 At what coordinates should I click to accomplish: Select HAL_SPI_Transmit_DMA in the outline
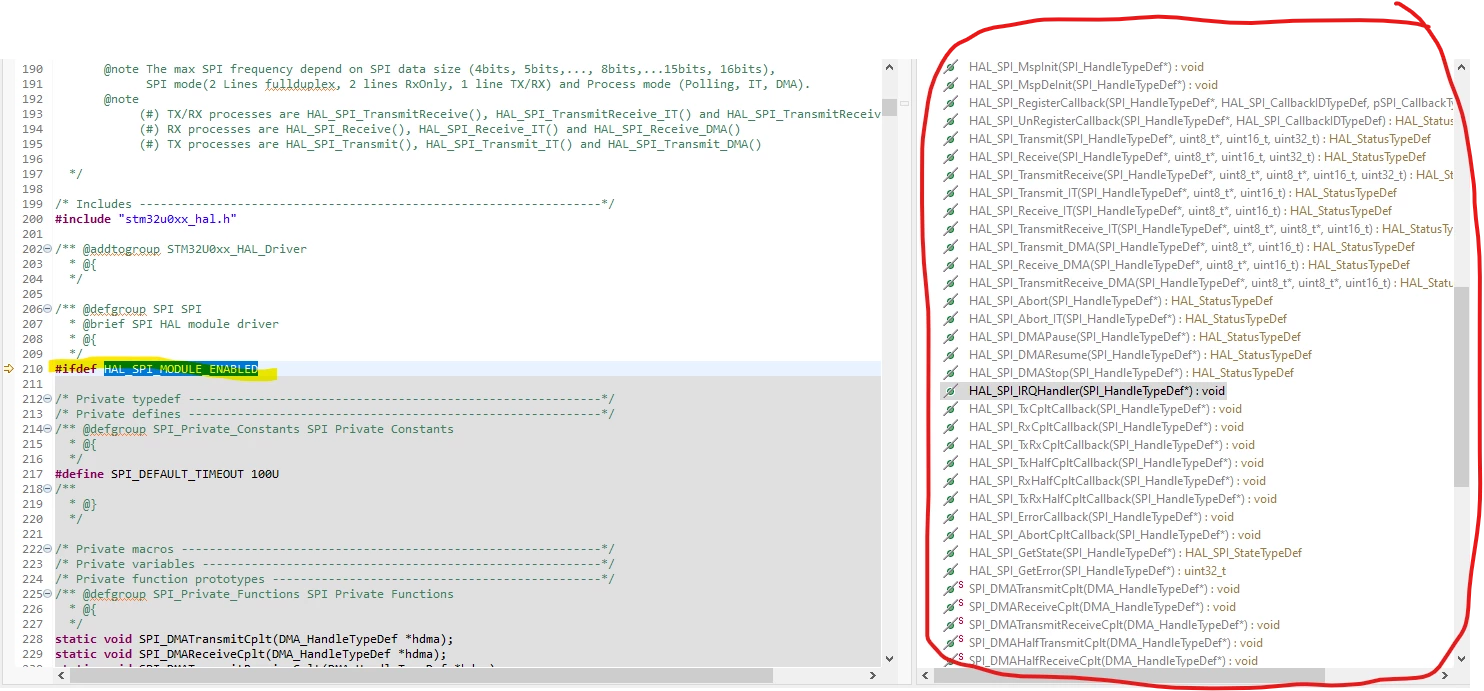click(x=1192, y=247)
